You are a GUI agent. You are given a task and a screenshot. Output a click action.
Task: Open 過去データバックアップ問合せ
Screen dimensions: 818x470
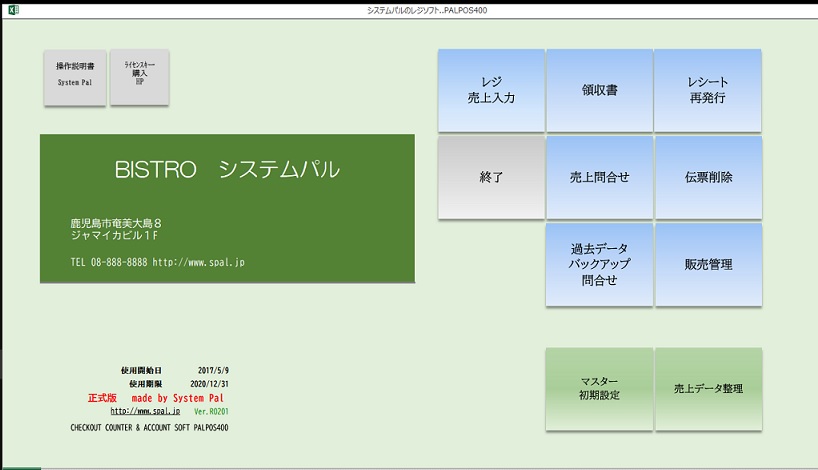click(x=599, y=265)
